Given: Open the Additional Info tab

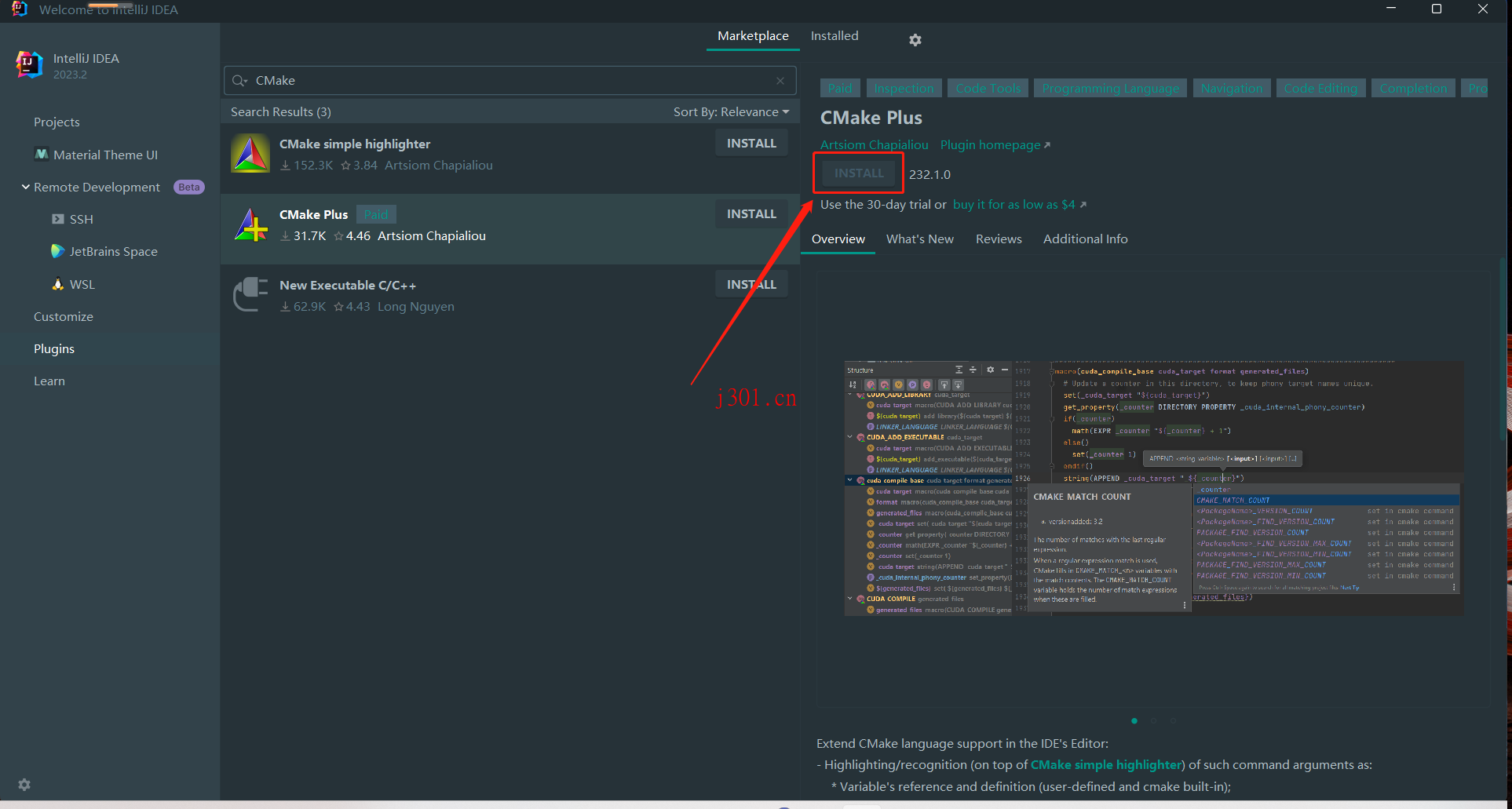Looking at the screenshot, I should [1085, 239].
